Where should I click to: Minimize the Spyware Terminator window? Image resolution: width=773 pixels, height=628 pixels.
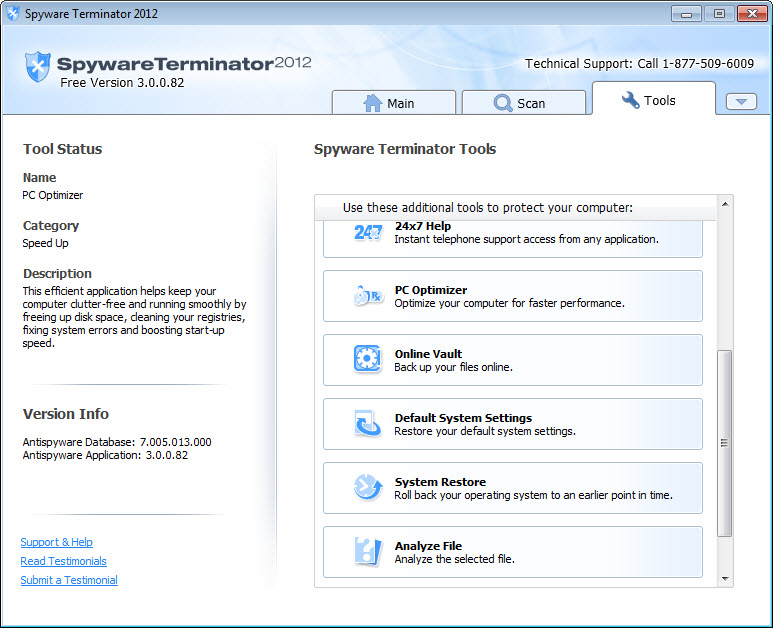(686, 13)
